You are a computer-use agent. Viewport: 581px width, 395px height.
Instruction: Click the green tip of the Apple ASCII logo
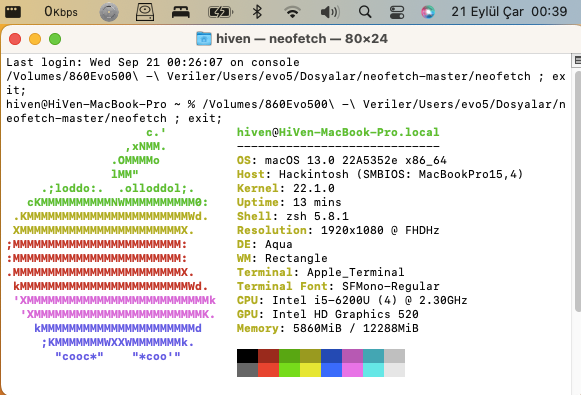156,132
